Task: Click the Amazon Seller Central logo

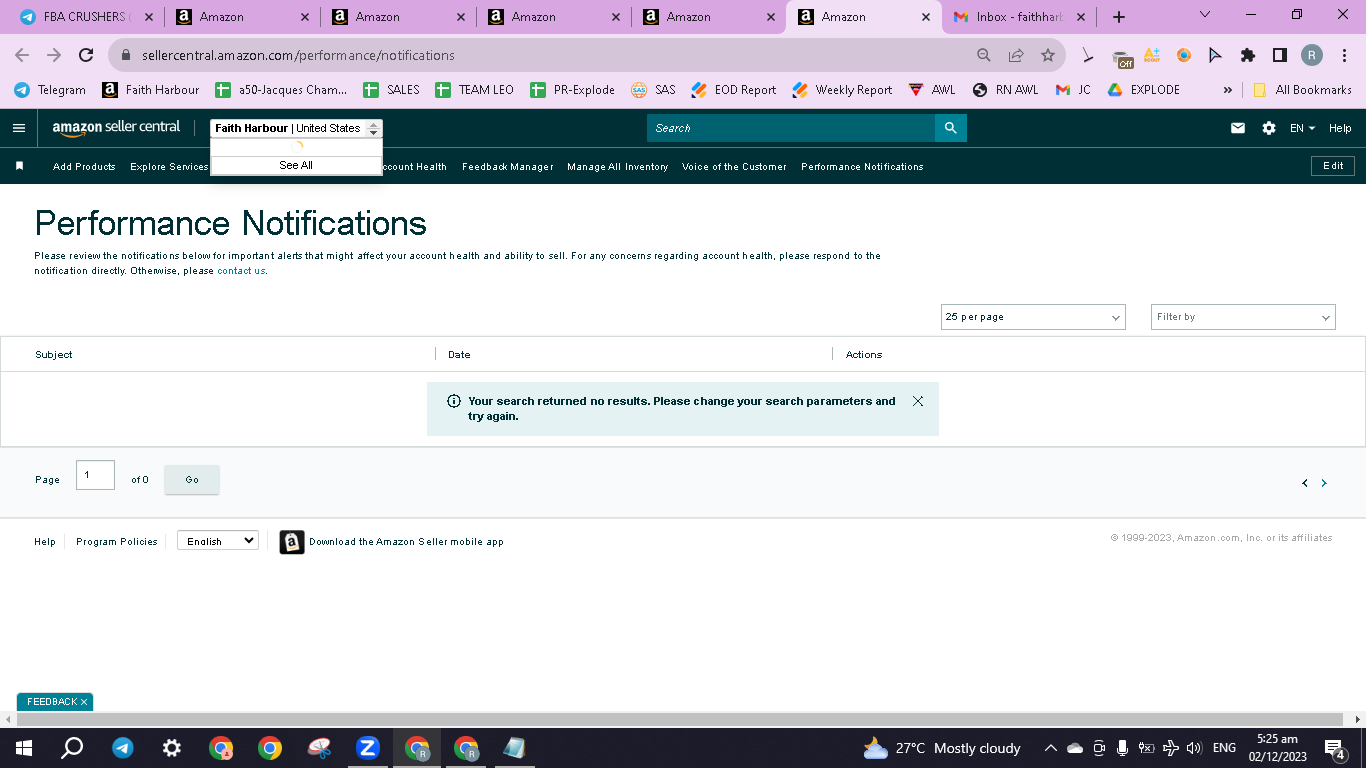Action: [x=116, y=128]
